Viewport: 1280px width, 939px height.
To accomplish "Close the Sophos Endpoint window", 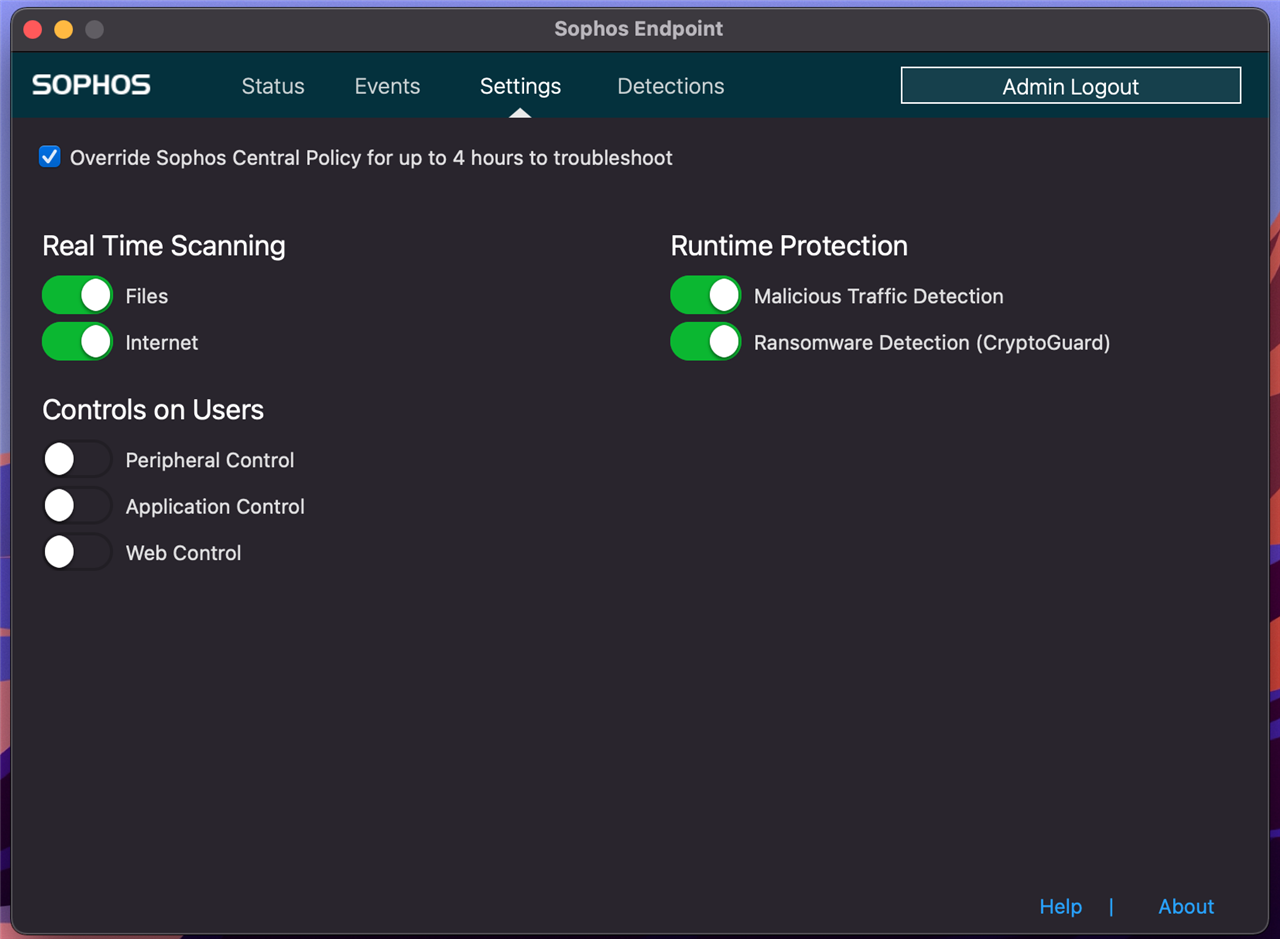I will point(32,29).
